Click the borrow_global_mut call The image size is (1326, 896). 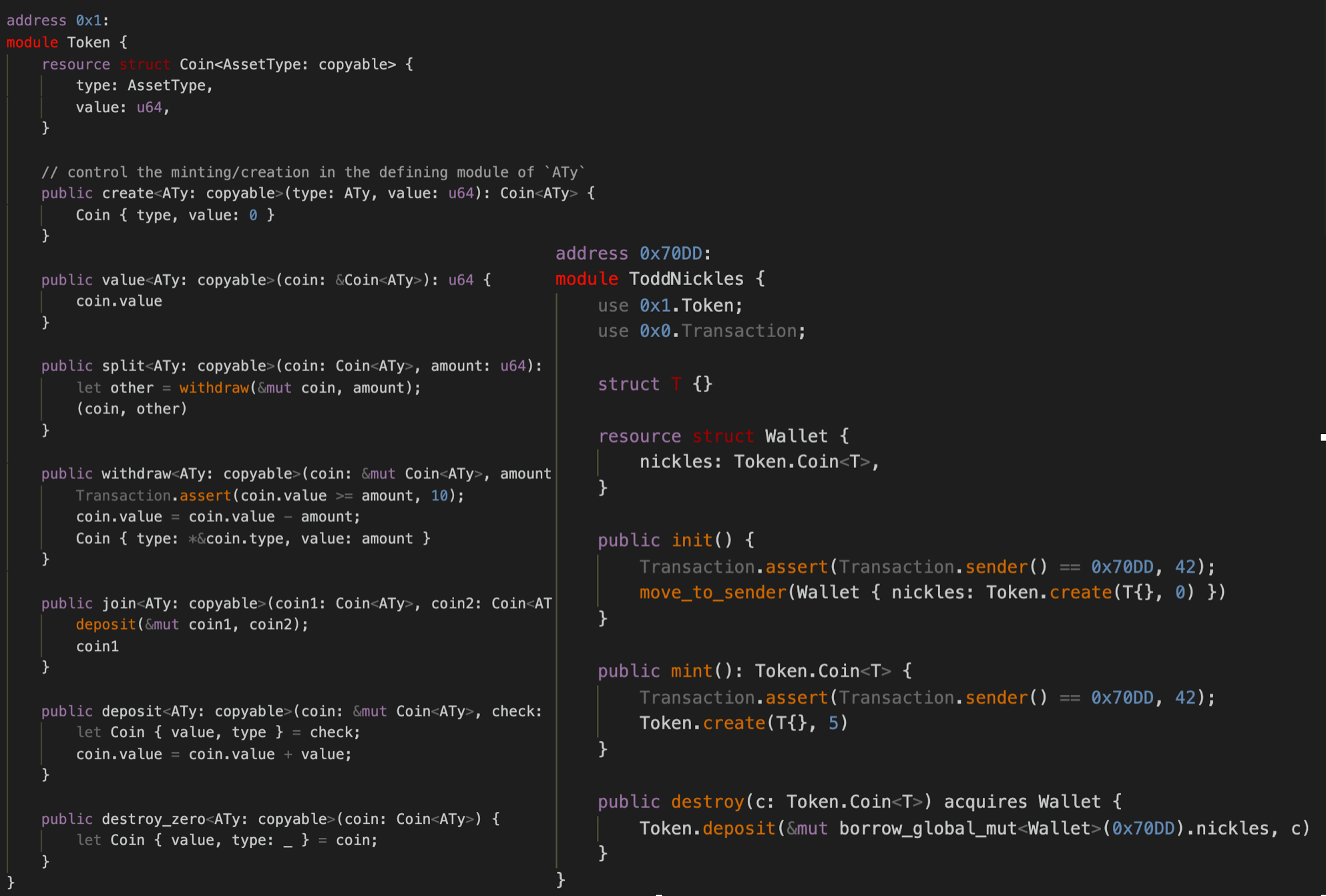tap(927, 829)
